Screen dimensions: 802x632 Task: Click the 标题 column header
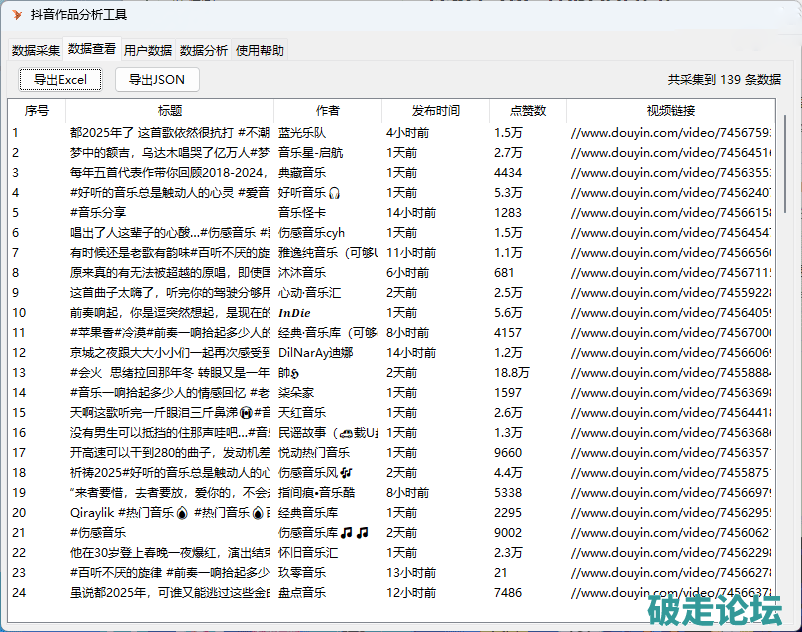point(170,111)
